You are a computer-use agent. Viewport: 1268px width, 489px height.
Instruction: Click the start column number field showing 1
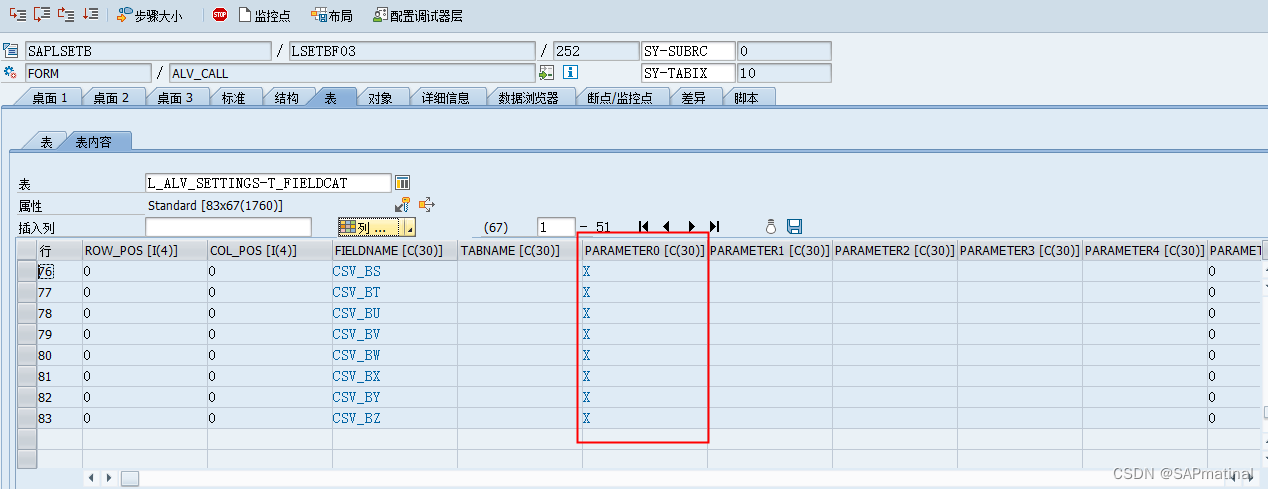click(556, 227)
